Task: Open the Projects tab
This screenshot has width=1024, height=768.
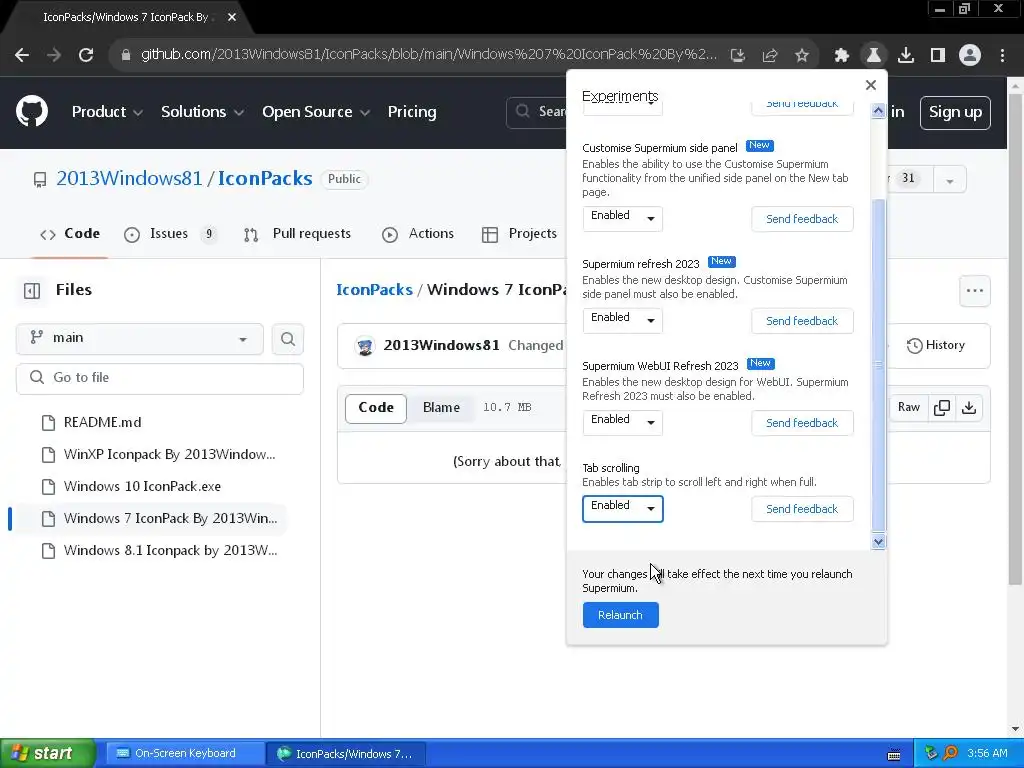Action: click(520, 234)
